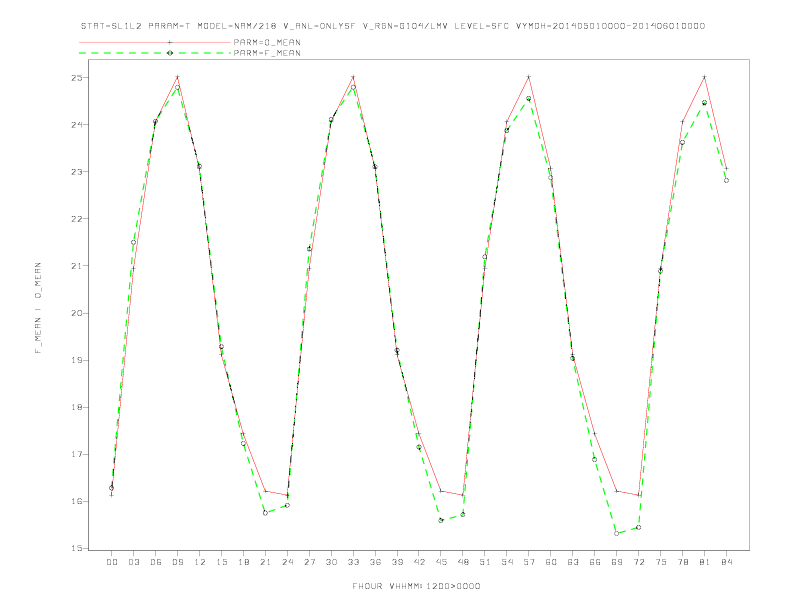The width and height of the screenshot is (792, 612).
Task: Click x-axis tick label 48
Action: (x=463, y=562)
